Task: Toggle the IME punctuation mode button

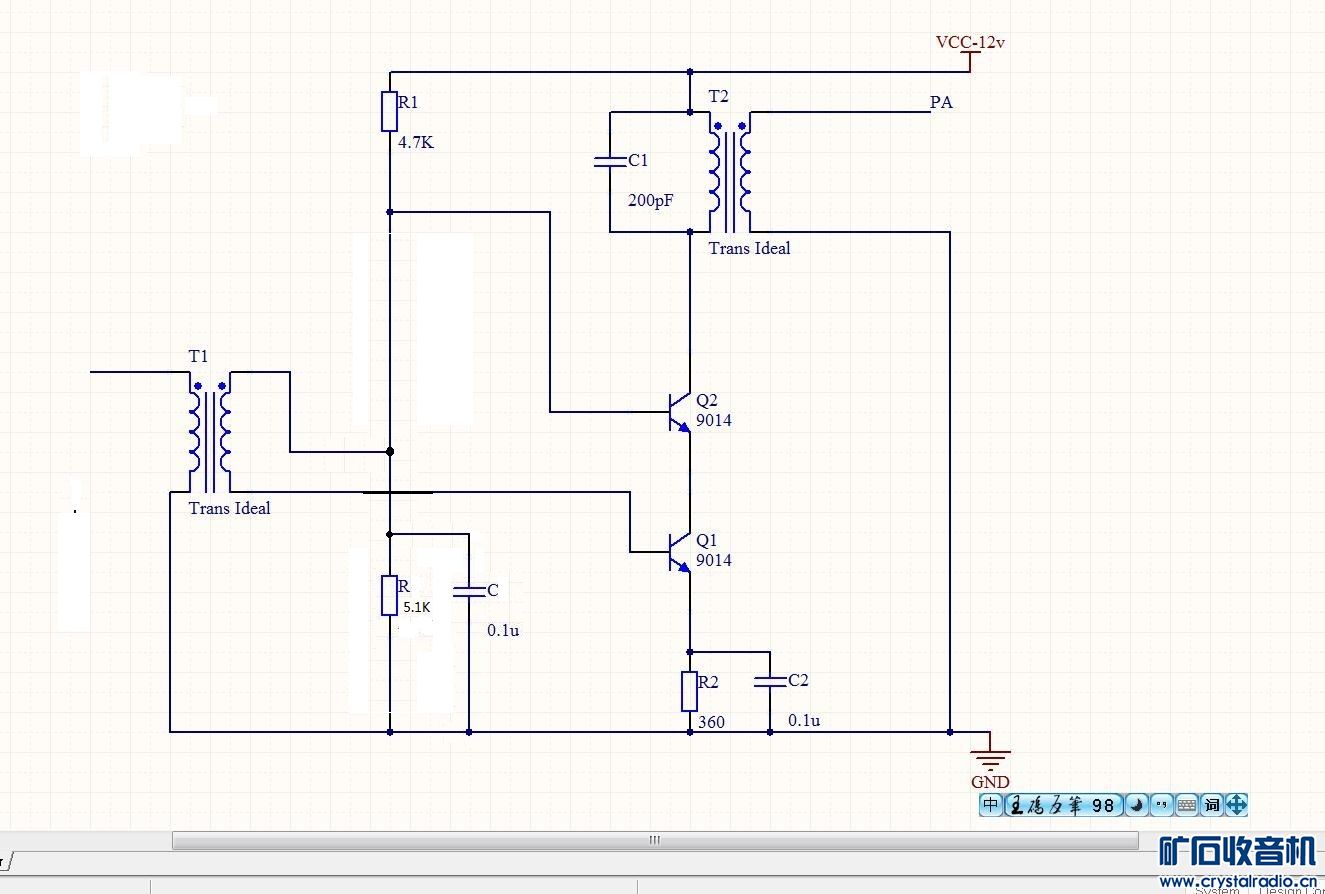Action: pos(1162,804)
